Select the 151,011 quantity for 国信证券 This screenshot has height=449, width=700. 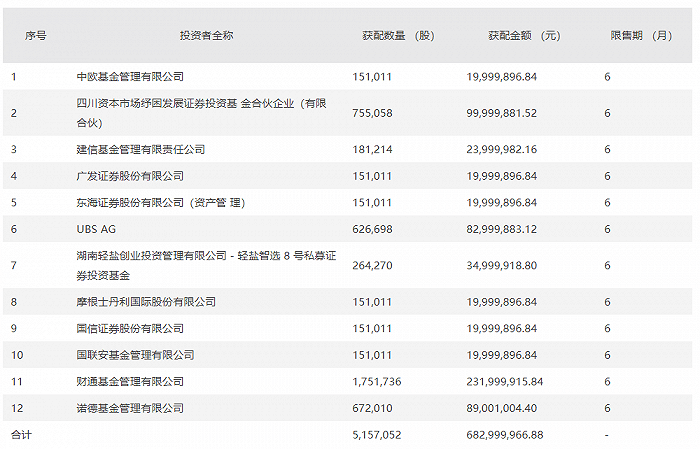[372, 328]
